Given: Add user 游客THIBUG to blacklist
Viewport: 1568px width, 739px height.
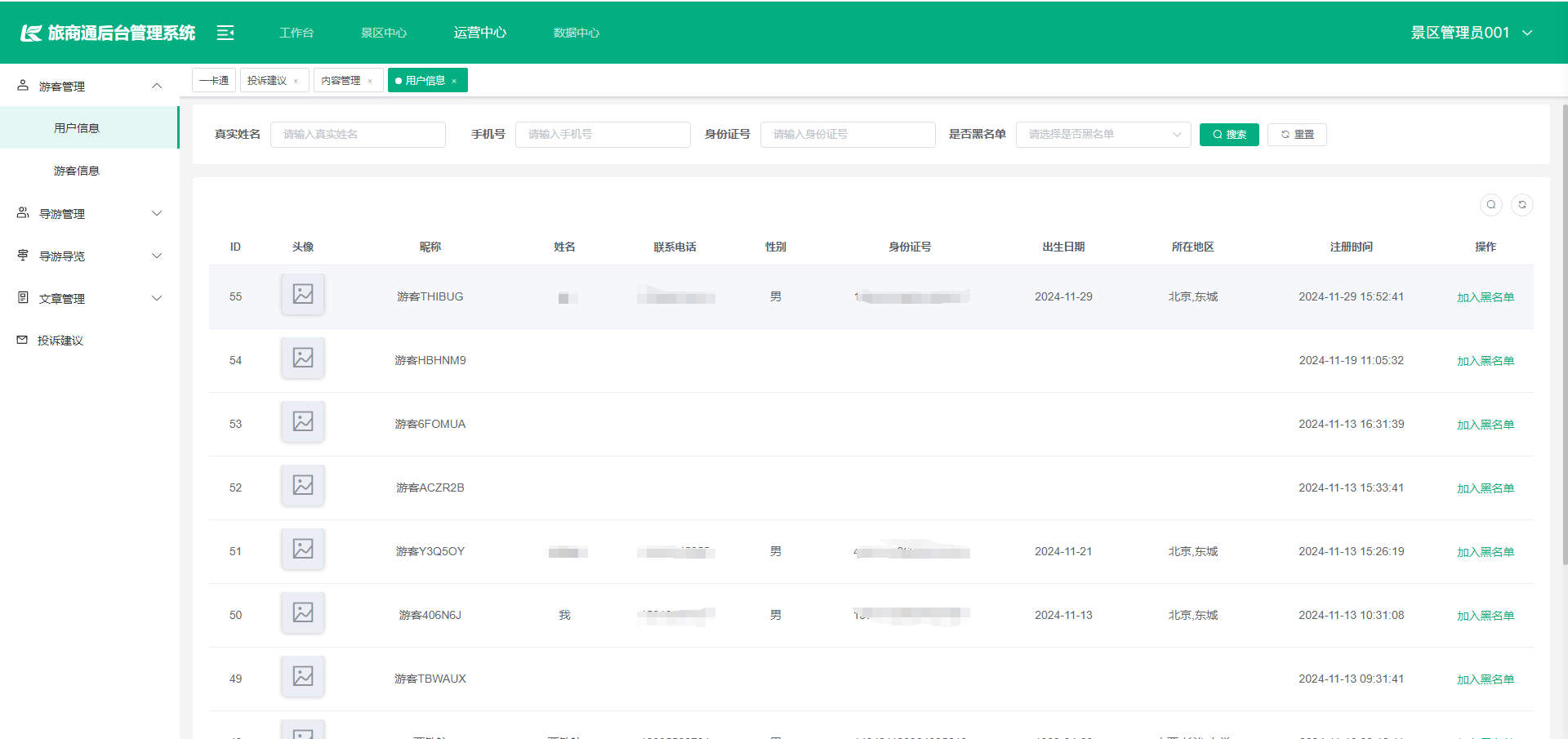Looking at the screenshot, I should pyautogui.click(x=1486, y=297).
